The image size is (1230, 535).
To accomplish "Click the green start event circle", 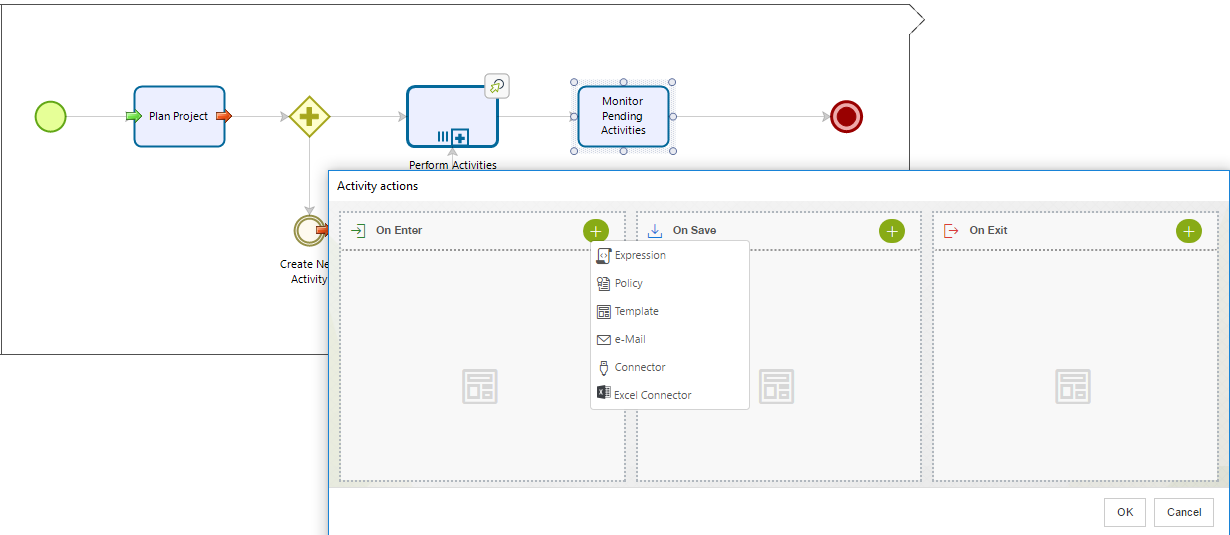I will tap(50, 117).
